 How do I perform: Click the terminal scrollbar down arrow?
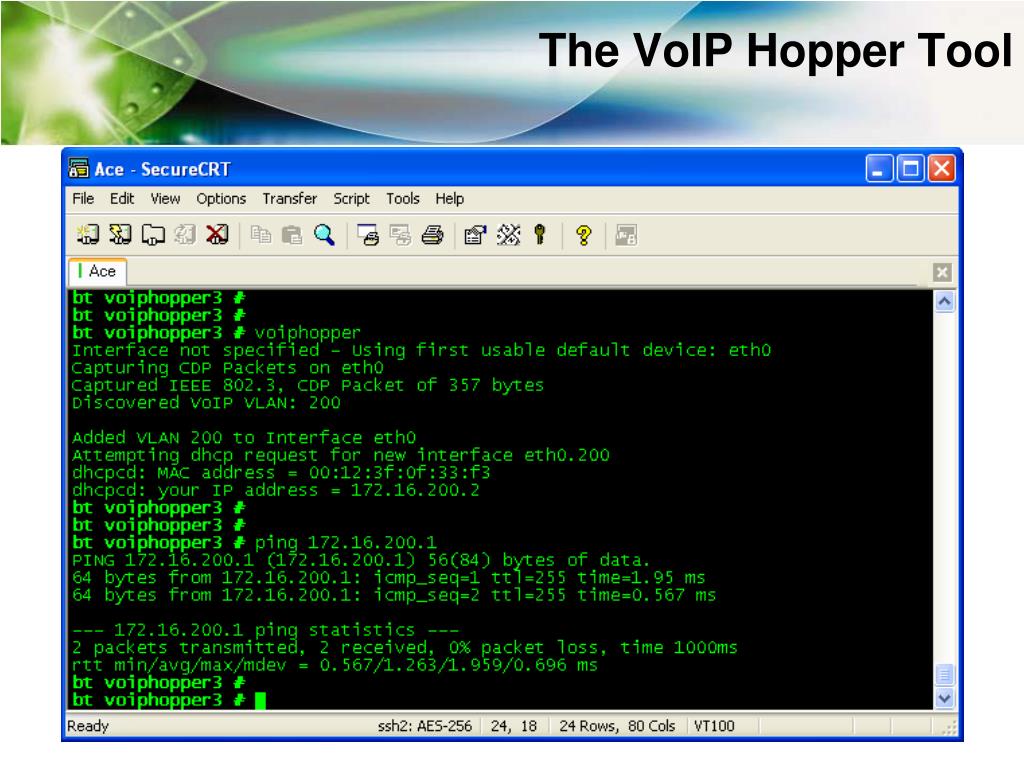point(944,698)
